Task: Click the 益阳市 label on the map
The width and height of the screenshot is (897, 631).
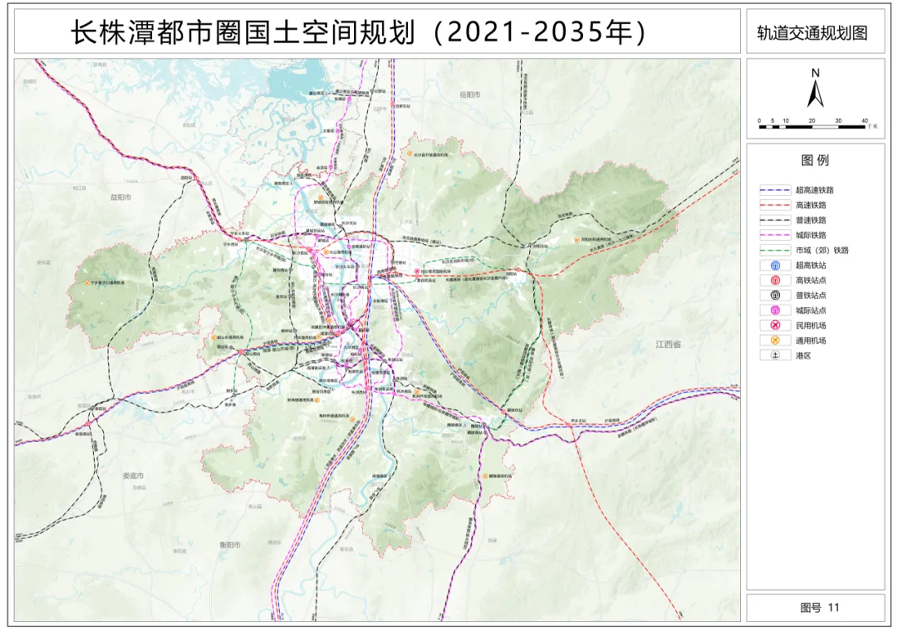Action: click(121, 197)
